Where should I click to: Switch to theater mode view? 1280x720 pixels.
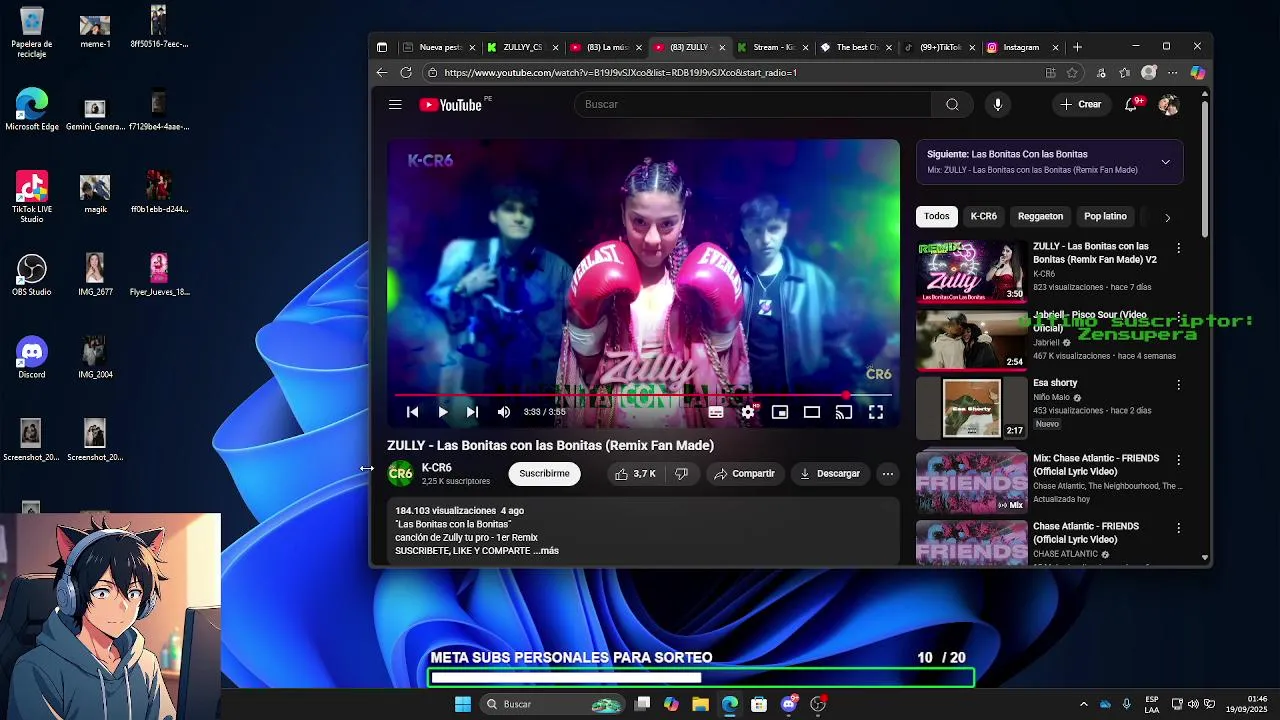(x=812, y=412)
